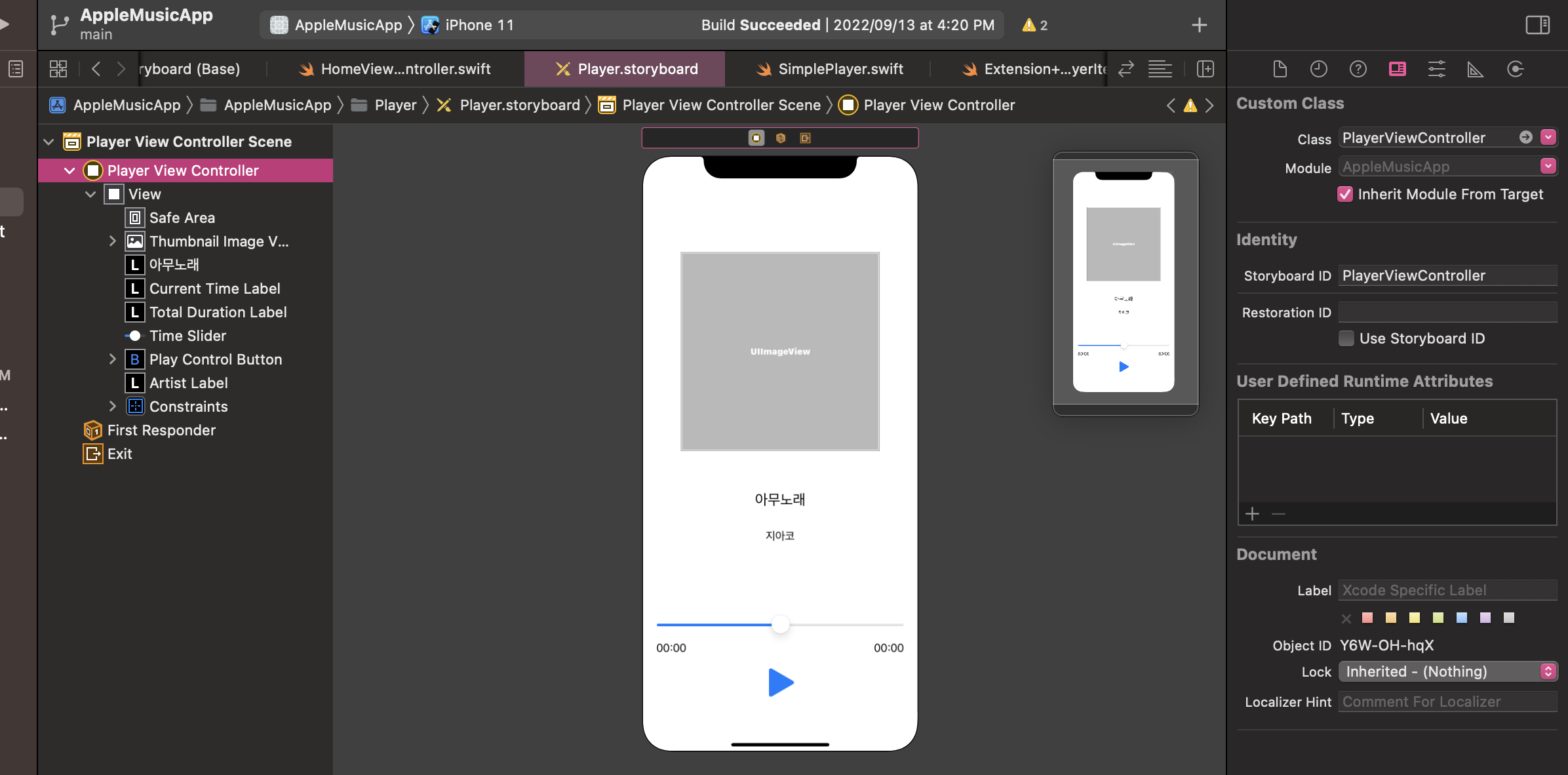Screen dimensions: 1568x775
Task: Click the related items grid icon
Action: 58,69
